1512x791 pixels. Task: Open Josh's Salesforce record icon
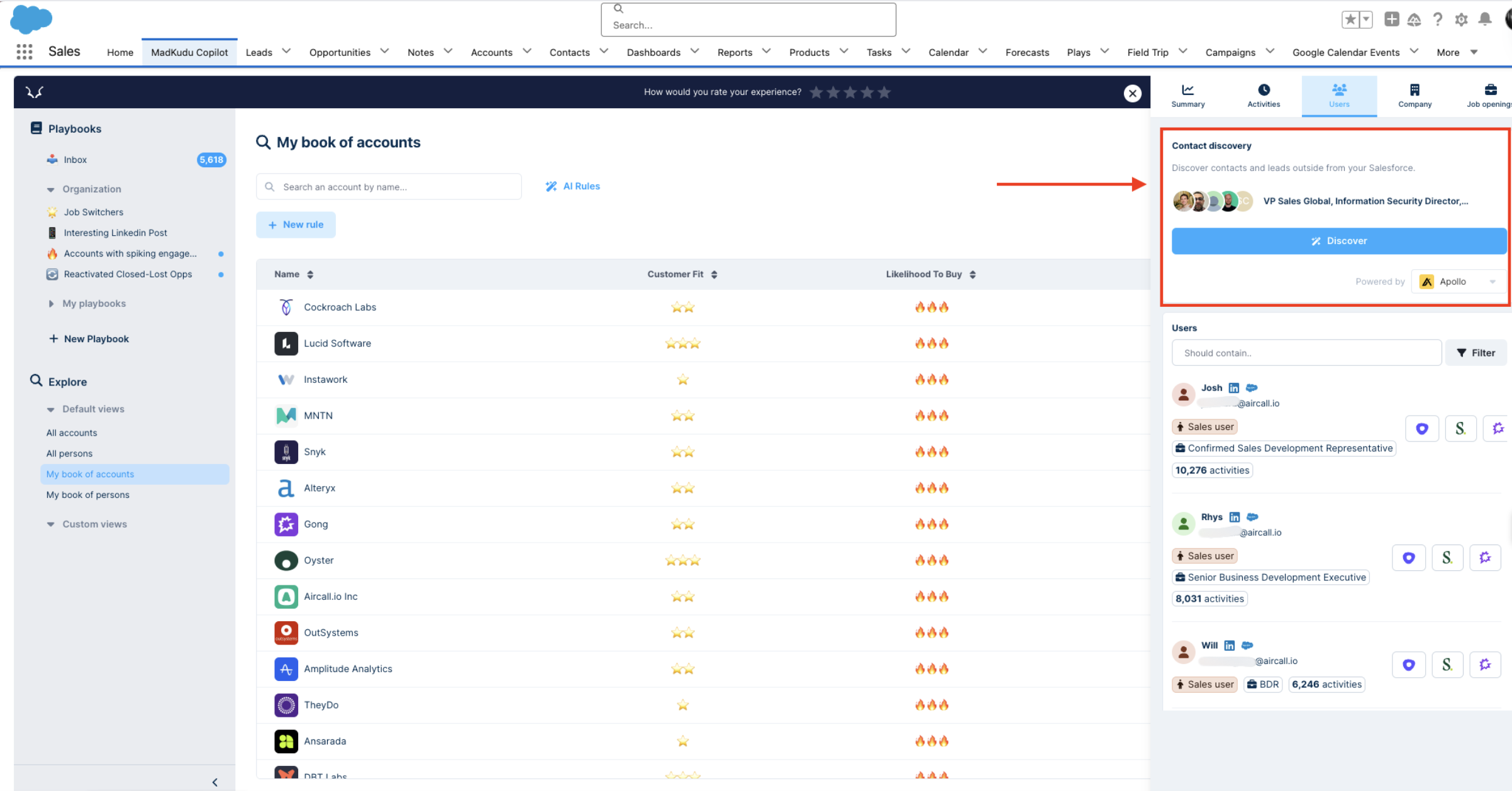click(1252, 388)
